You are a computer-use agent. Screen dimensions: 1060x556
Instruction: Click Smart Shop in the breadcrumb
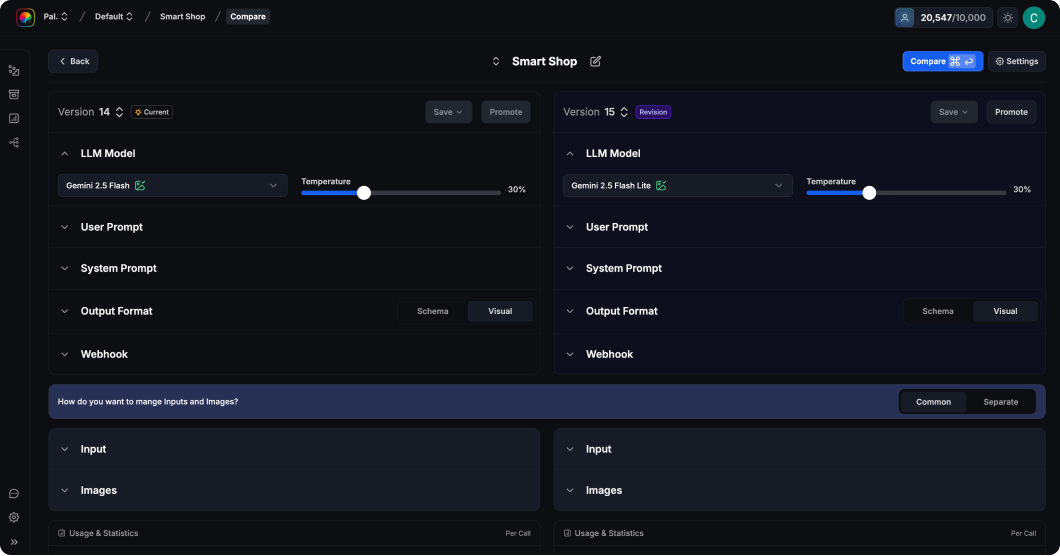tap(182, 17)
